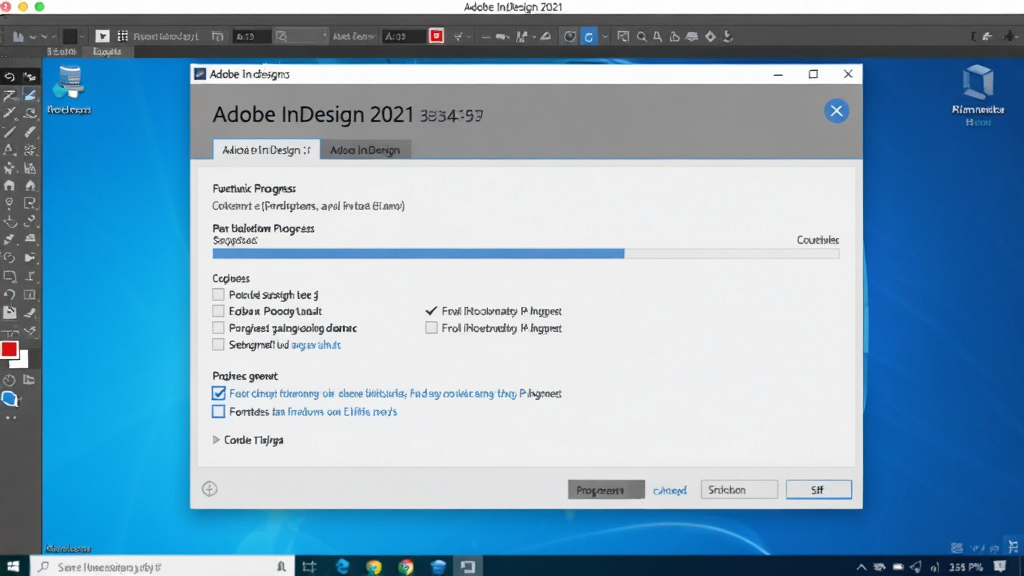Switch to the second 'Adoa InDesign' dialog tab
This screenshot has height=576, width=1024.
click(365, 150)
